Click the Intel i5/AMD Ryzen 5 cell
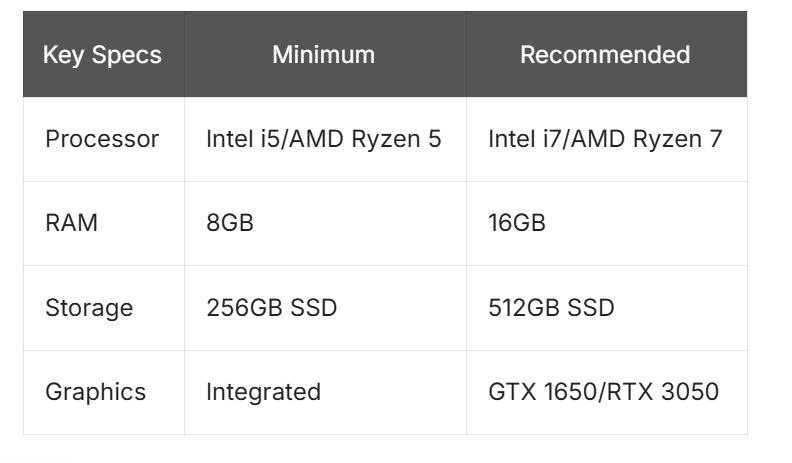 click(323, 139)
